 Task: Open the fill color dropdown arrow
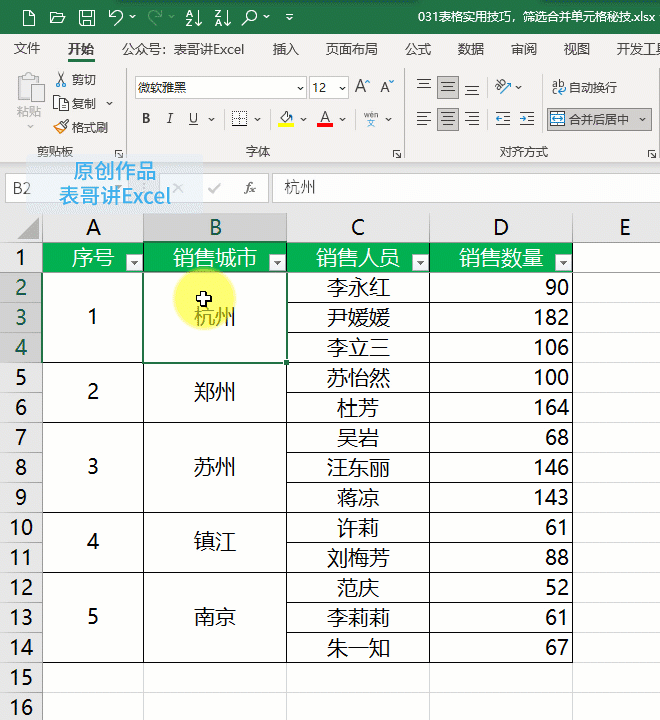click(x=303, y=119)
